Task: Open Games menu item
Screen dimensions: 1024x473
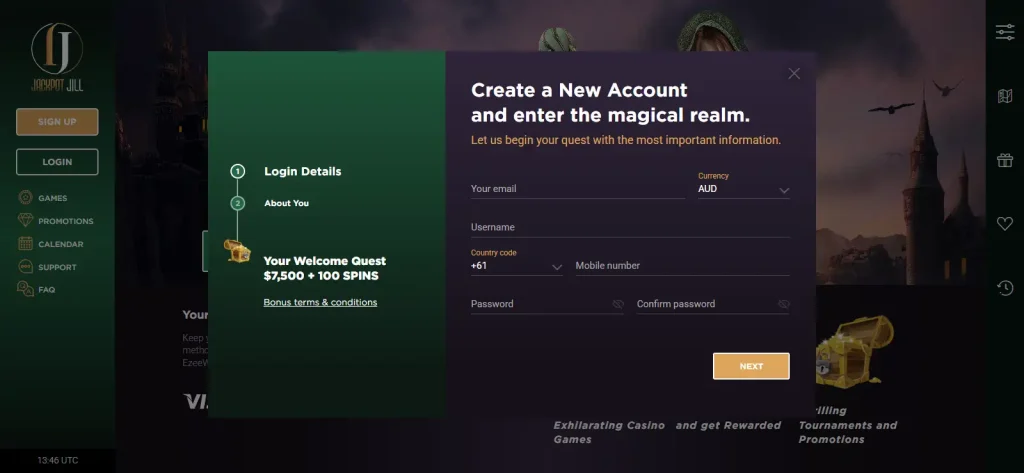Action: pos(52,198)
